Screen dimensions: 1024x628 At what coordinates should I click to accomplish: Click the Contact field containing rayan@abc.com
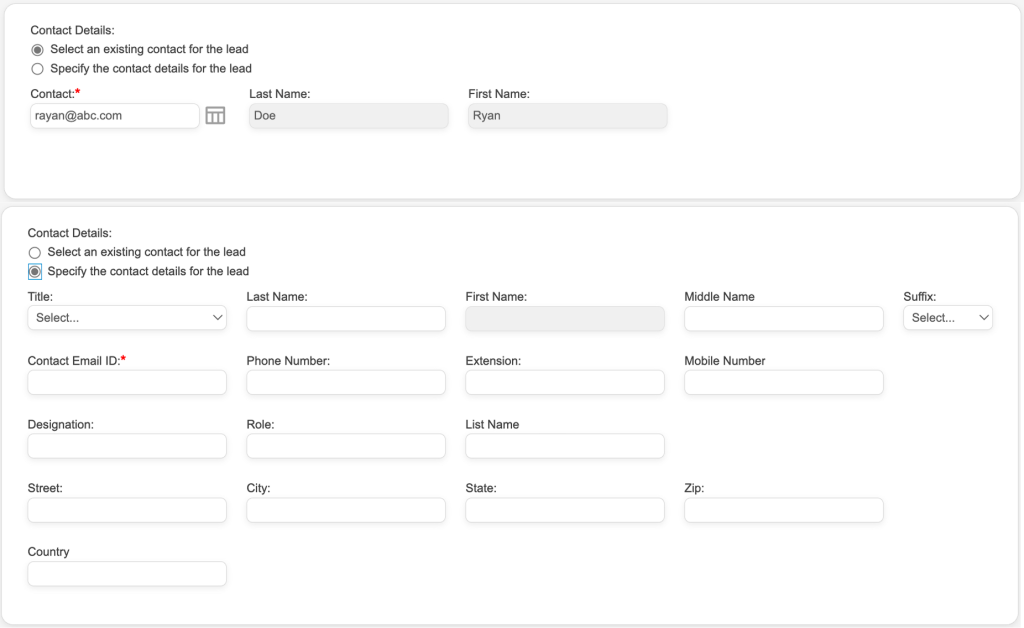115,116
